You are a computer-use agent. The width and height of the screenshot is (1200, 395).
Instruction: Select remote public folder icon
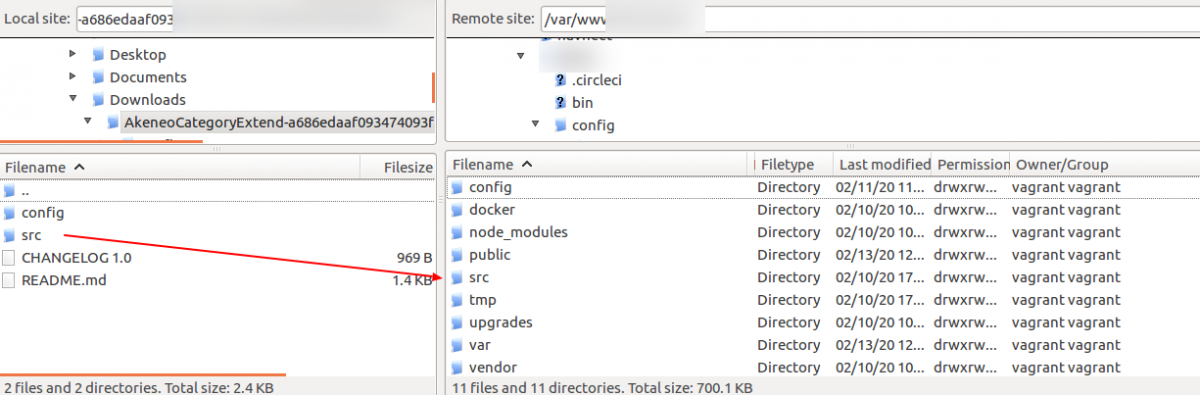(457, 255)
